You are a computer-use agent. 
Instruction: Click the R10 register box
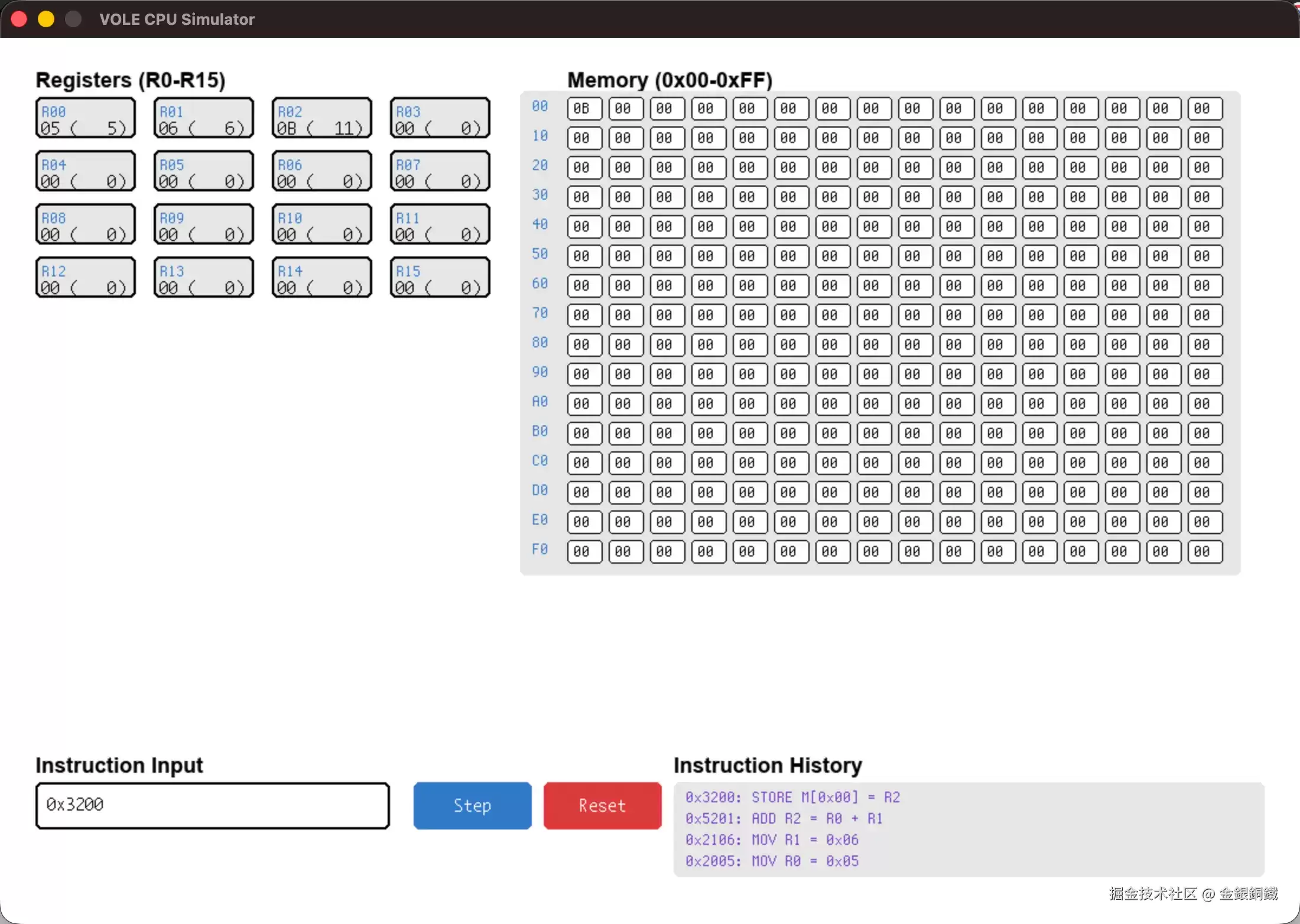point(322,225)
